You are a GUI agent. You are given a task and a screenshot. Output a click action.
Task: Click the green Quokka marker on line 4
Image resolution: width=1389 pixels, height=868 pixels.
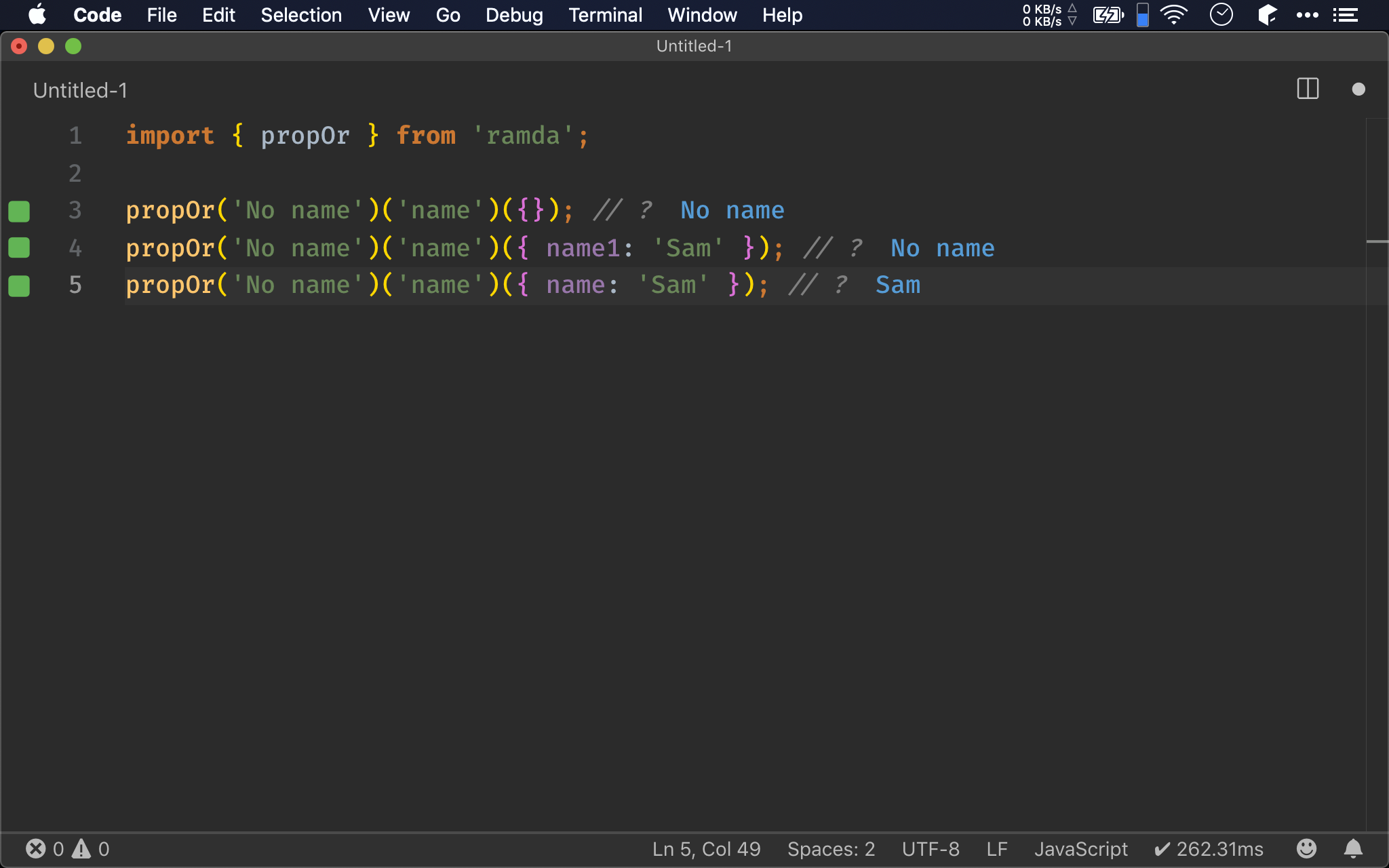point(19,248)
